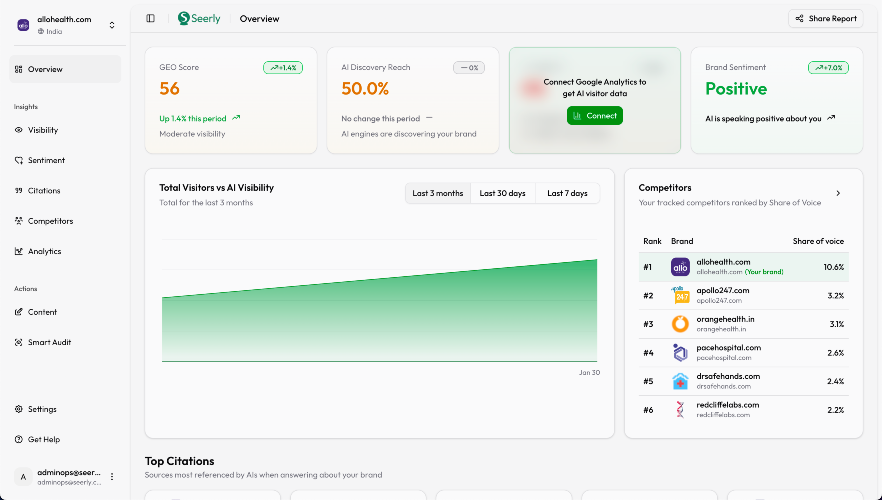Click the GEO Score +1.4% badge

coord(283,67)
